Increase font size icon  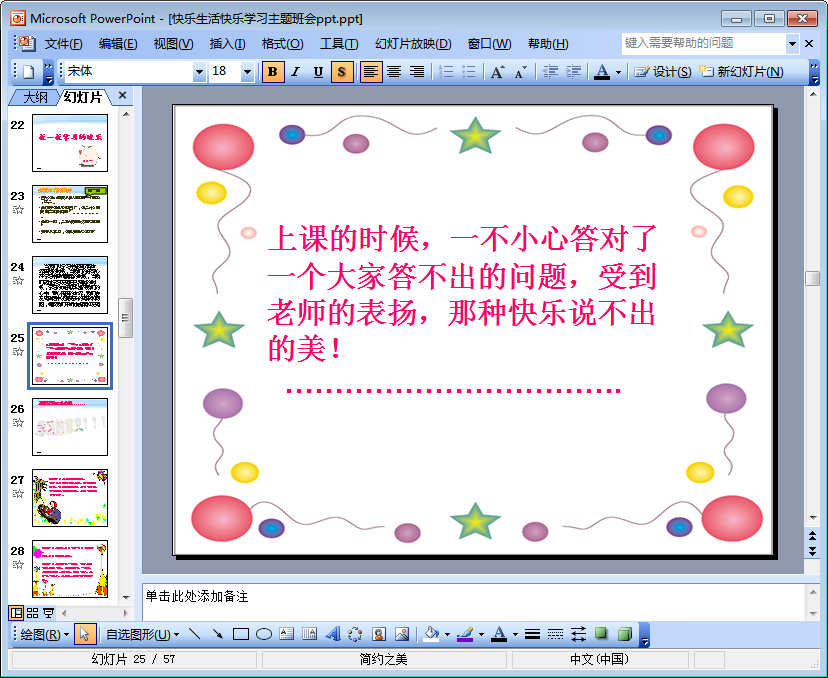click(497, 71)
